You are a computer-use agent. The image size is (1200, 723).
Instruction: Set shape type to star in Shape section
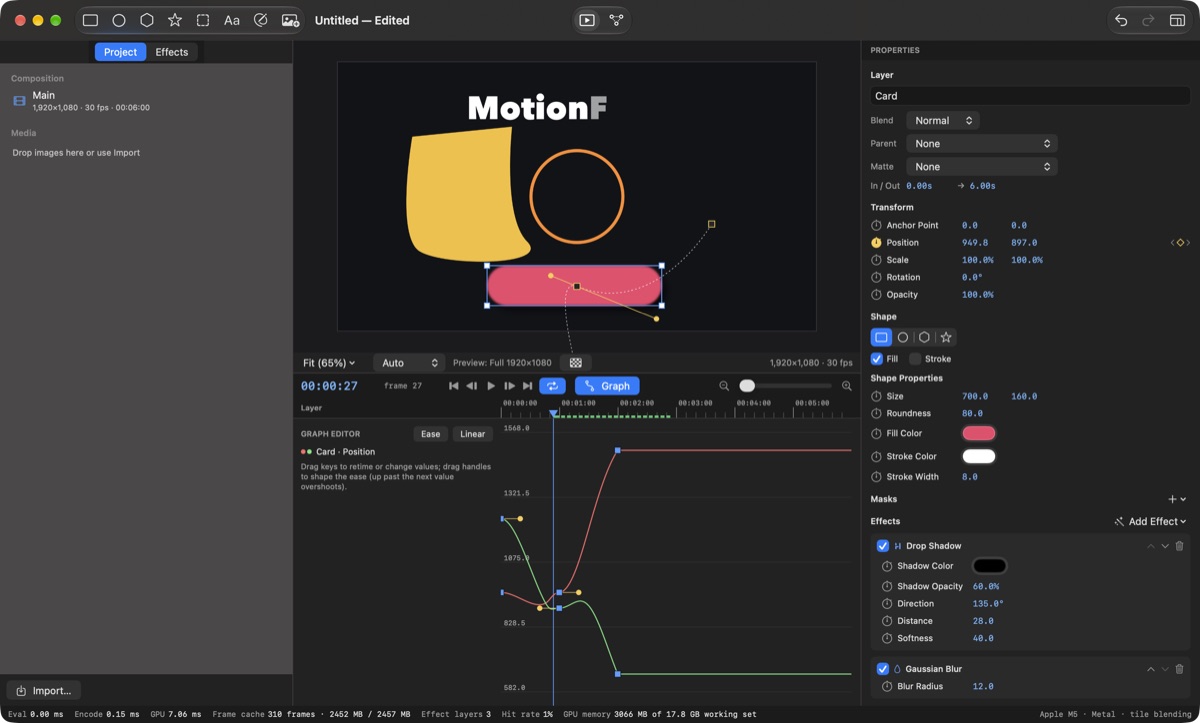tap(946, 338)
